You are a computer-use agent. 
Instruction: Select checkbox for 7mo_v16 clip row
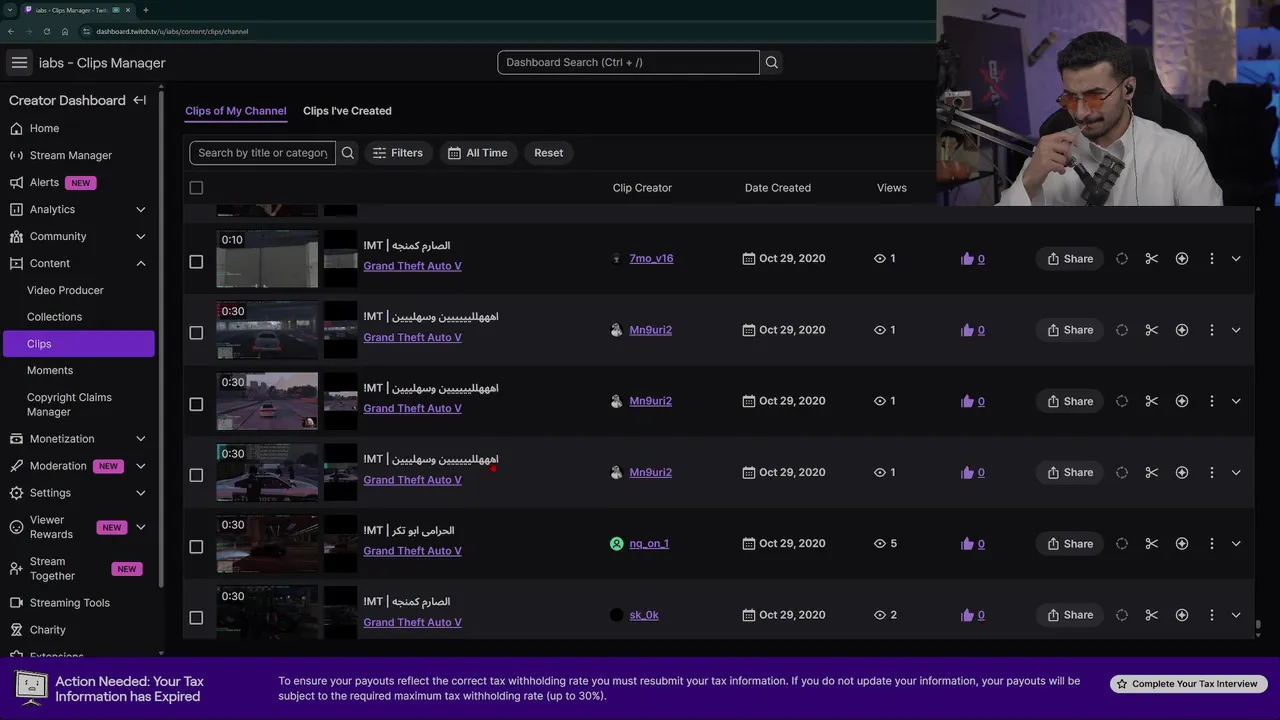click(196, 262)
